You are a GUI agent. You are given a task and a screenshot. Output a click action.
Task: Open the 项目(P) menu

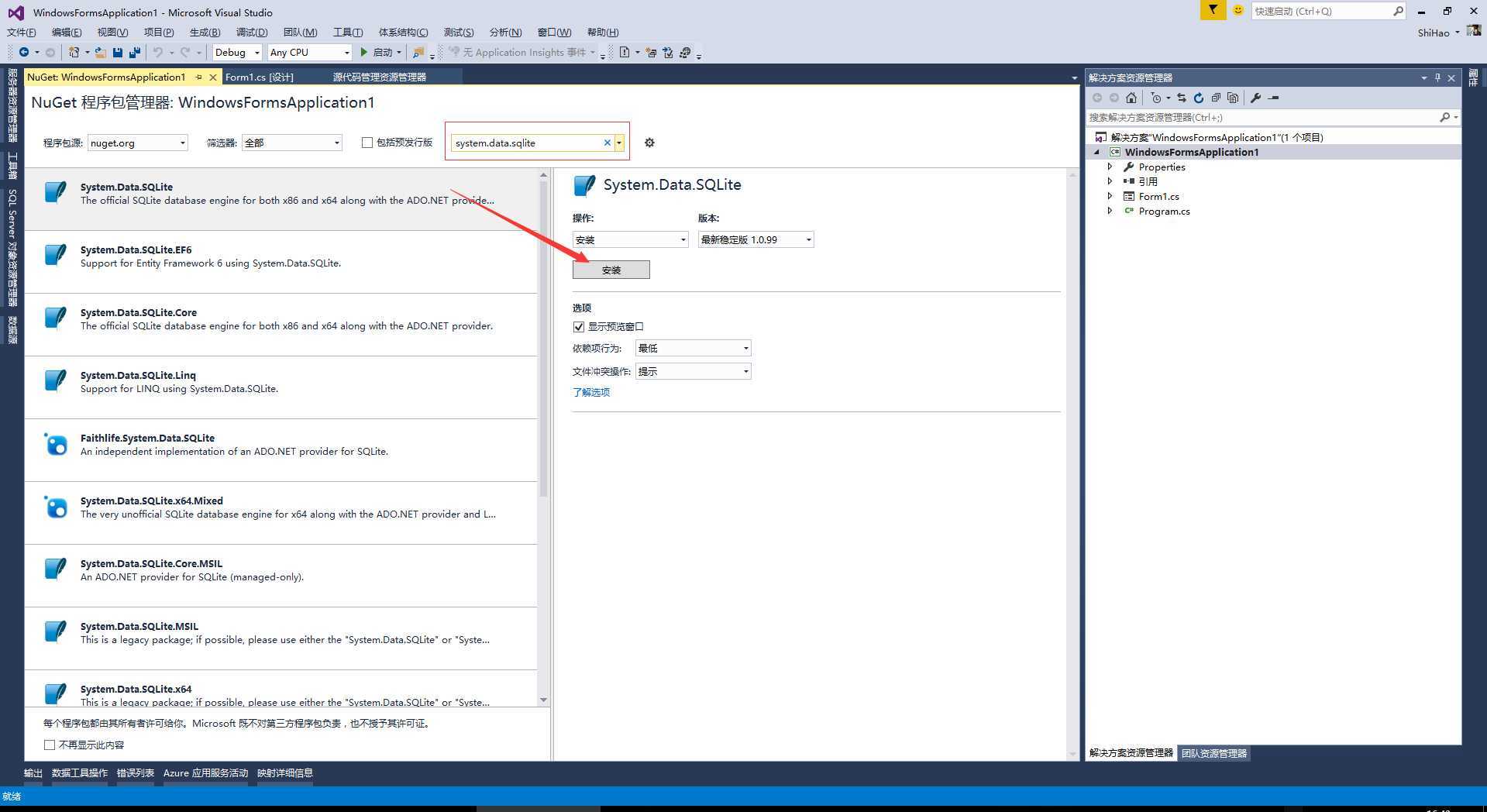159,32
